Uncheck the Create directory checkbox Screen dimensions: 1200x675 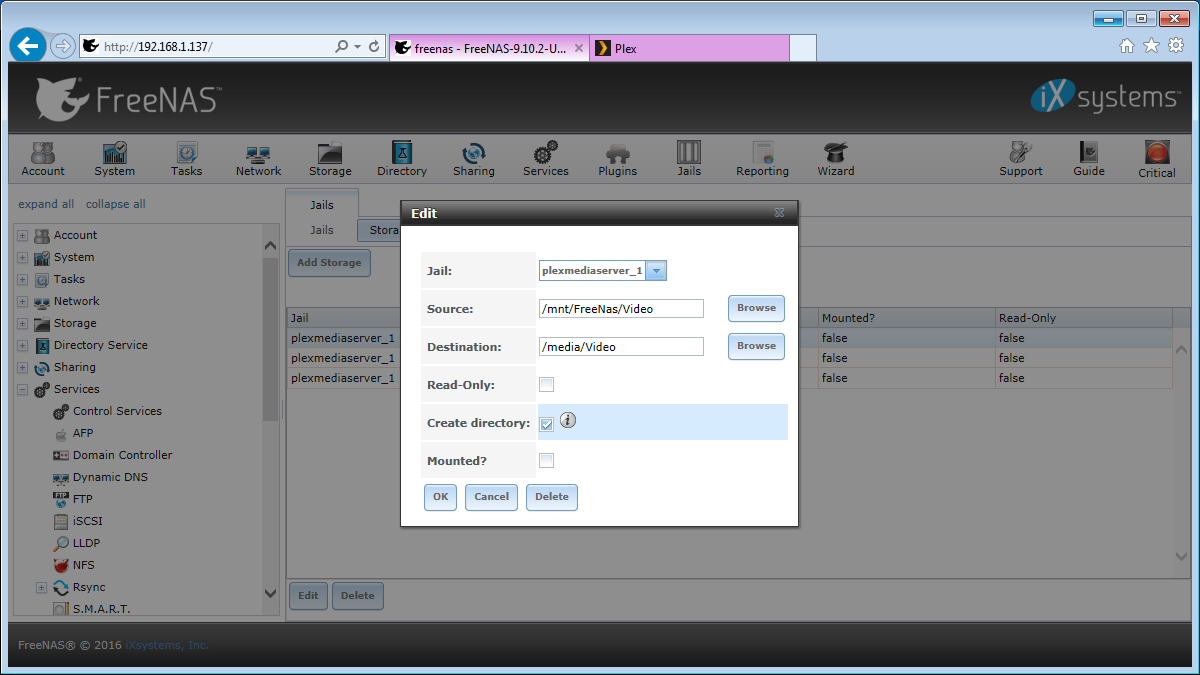click(547, 424)
